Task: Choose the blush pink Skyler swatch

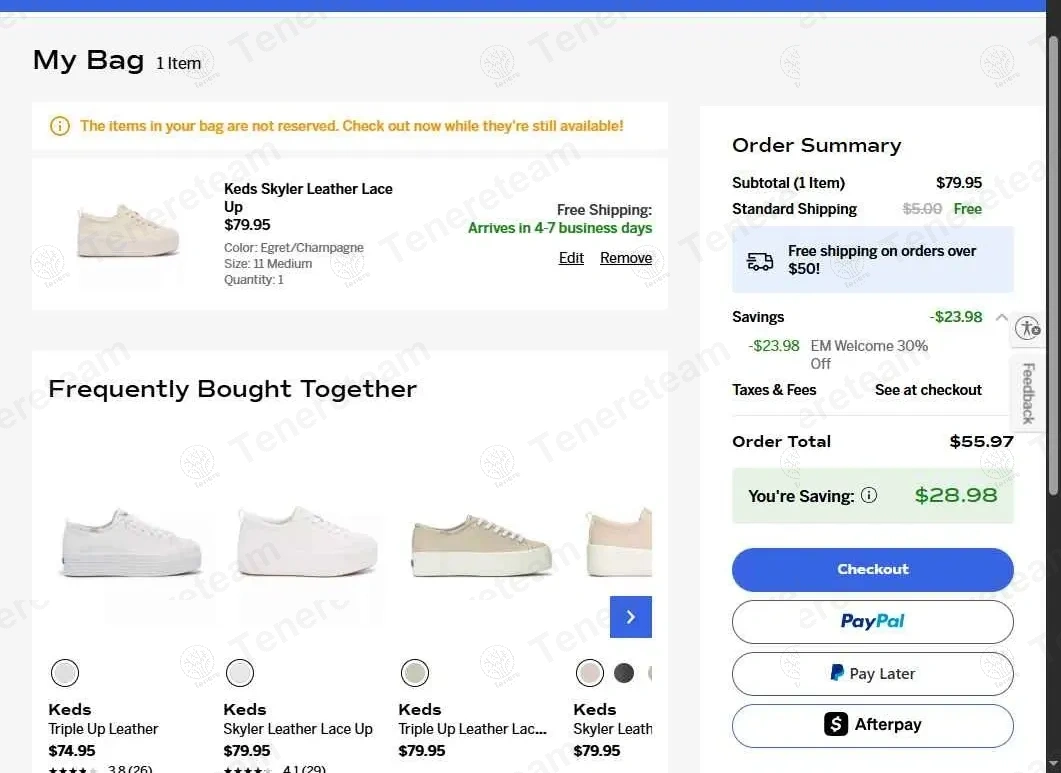Action: [589, 673]
